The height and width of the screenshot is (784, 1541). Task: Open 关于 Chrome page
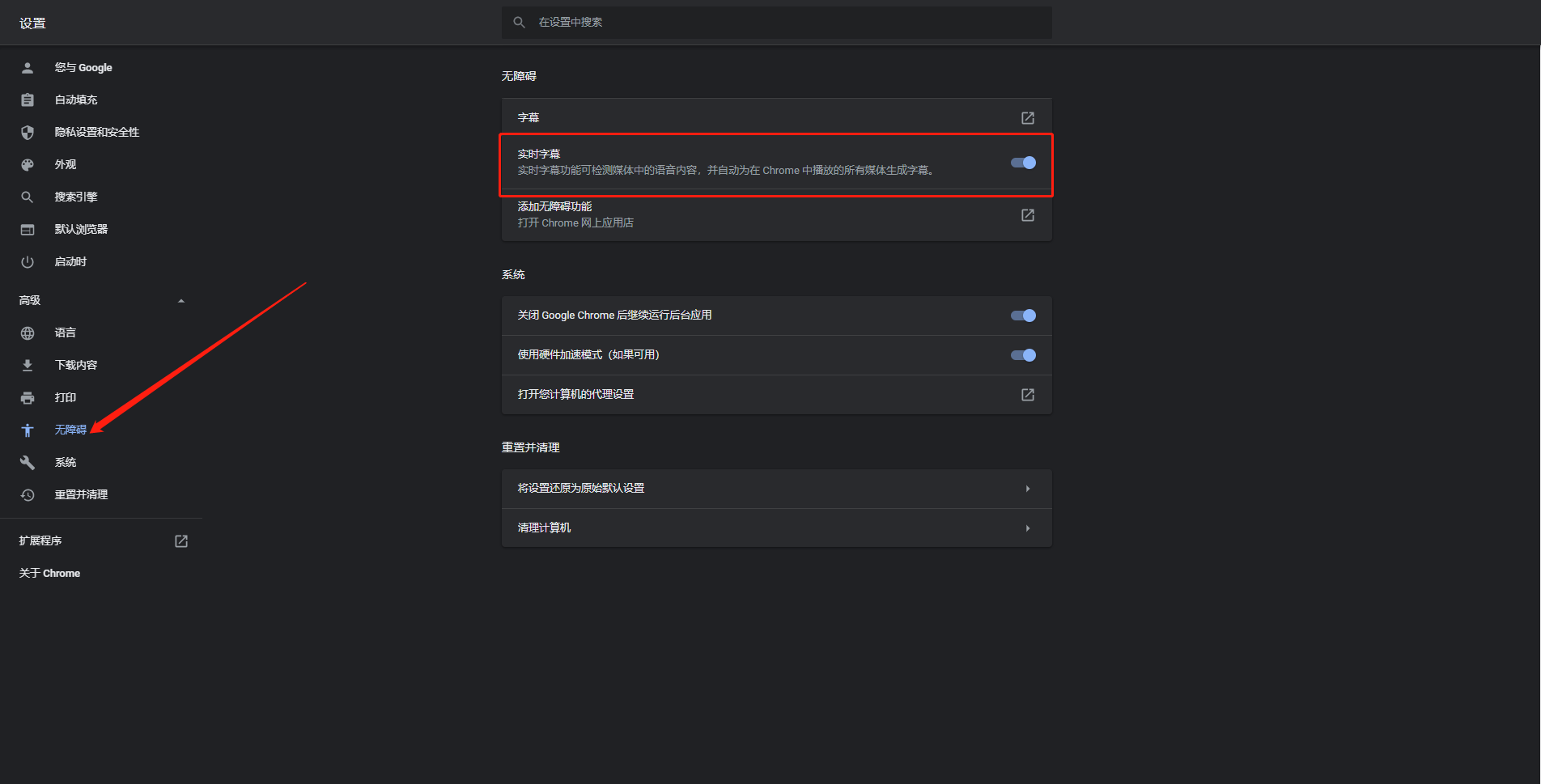[50, 574]
